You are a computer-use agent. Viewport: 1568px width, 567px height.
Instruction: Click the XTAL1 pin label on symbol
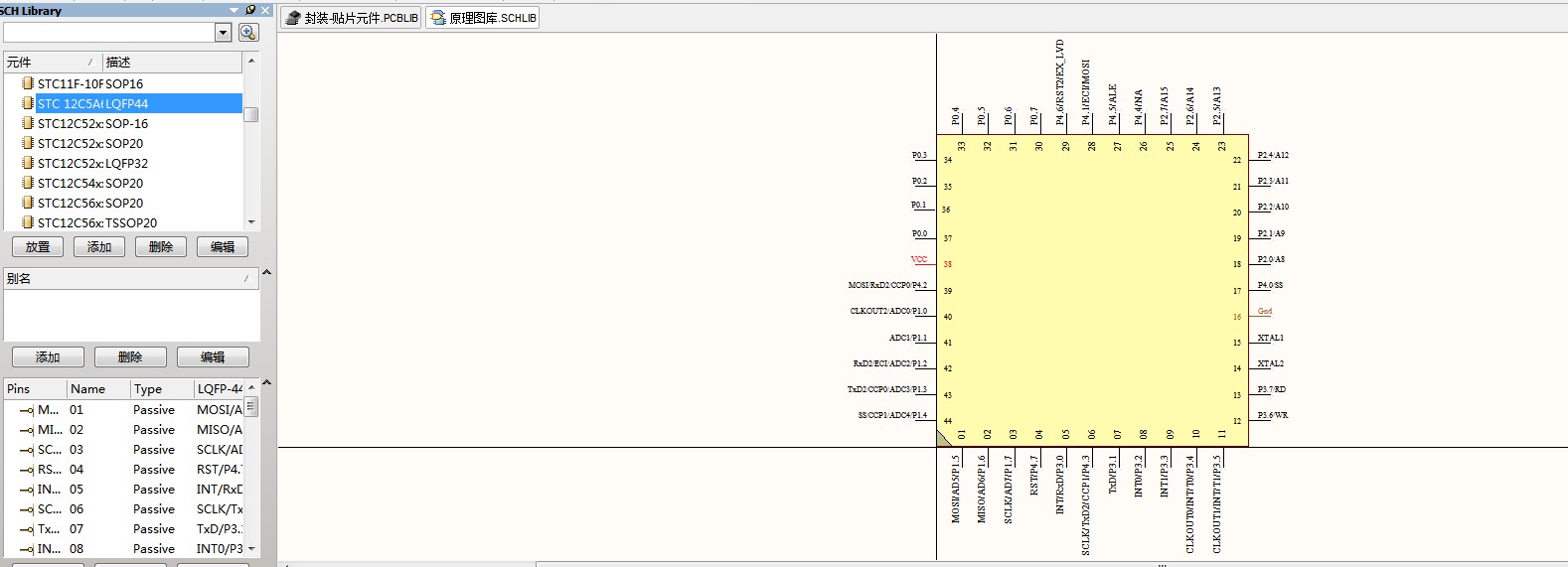(x=1270, y=338)
